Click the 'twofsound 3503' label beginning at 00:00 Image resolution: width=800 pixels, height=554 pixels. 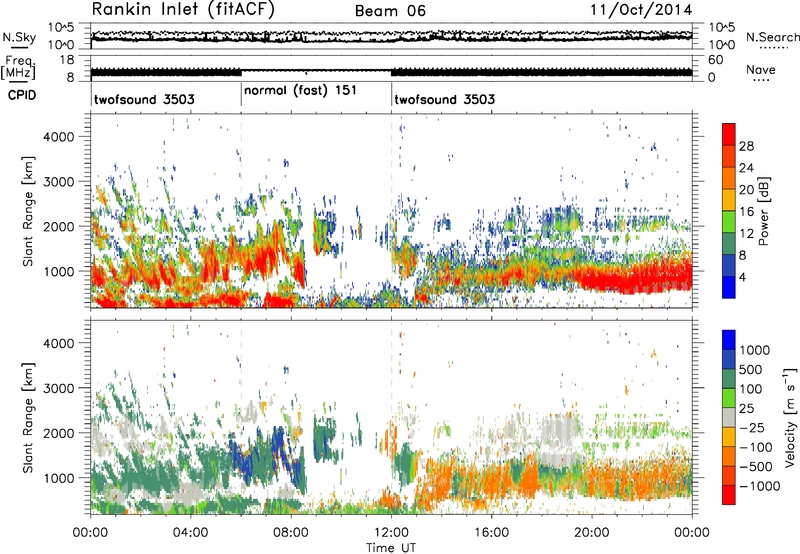click(x=144, y=99)
